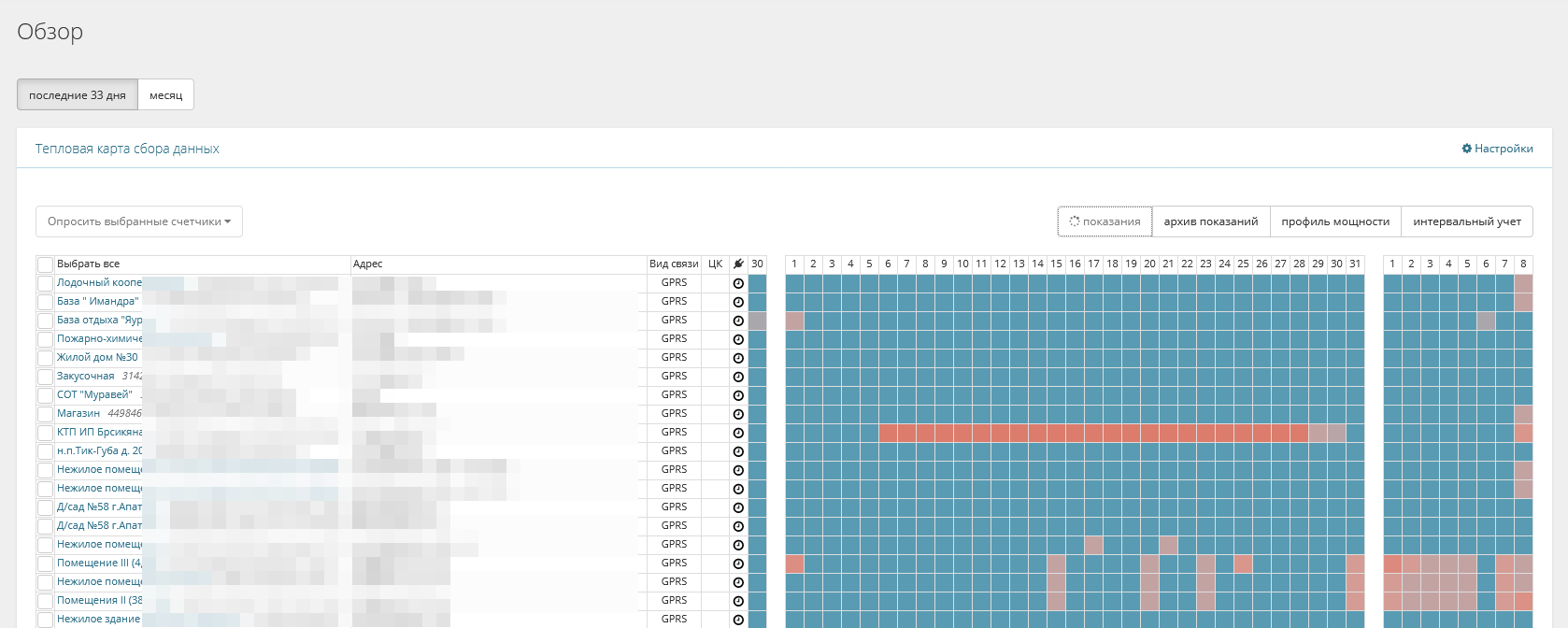Screen dimensions: 1568x628
Task: Click red day-6 cell for КТП ИП Брсикяна
Action: [888, 433]
